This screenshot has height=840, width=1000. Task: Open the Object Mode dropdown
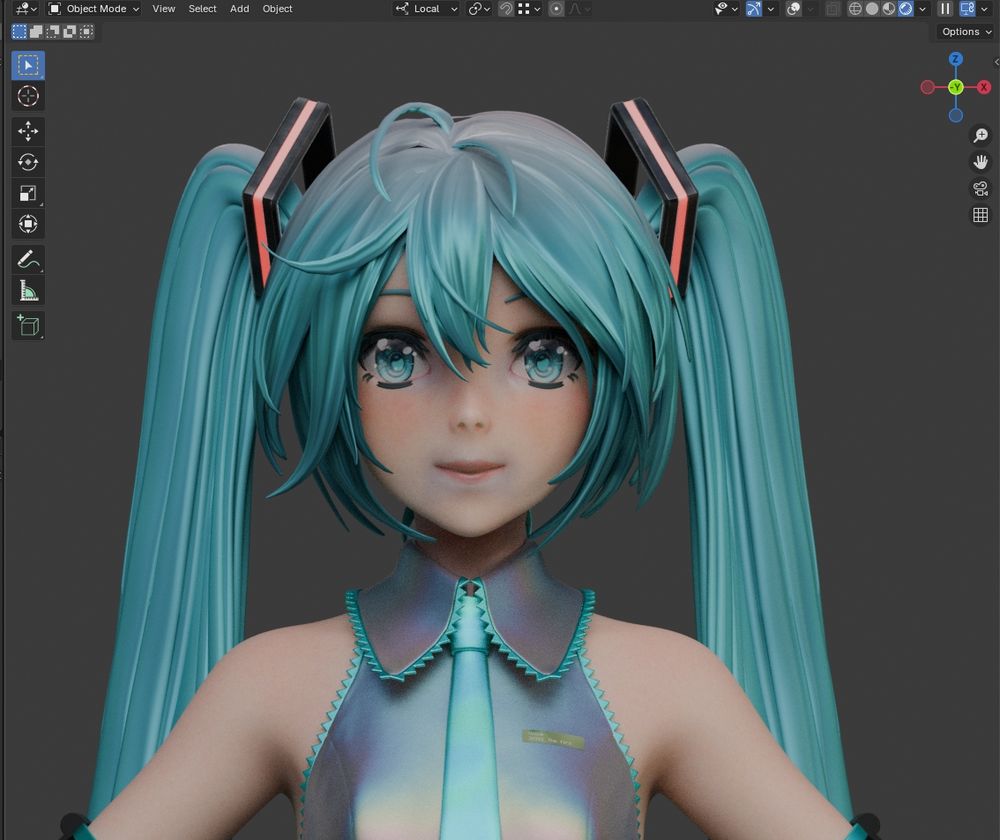(94, 9)
